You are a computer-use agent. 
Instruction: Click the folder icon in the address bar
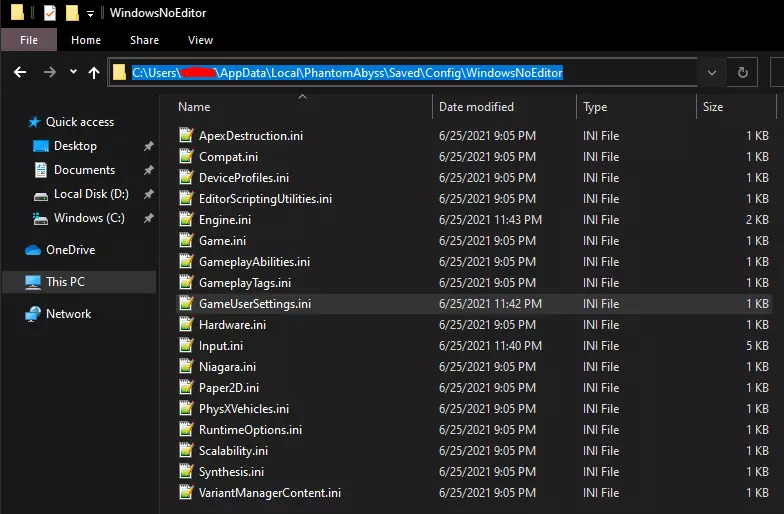[119, 72]
